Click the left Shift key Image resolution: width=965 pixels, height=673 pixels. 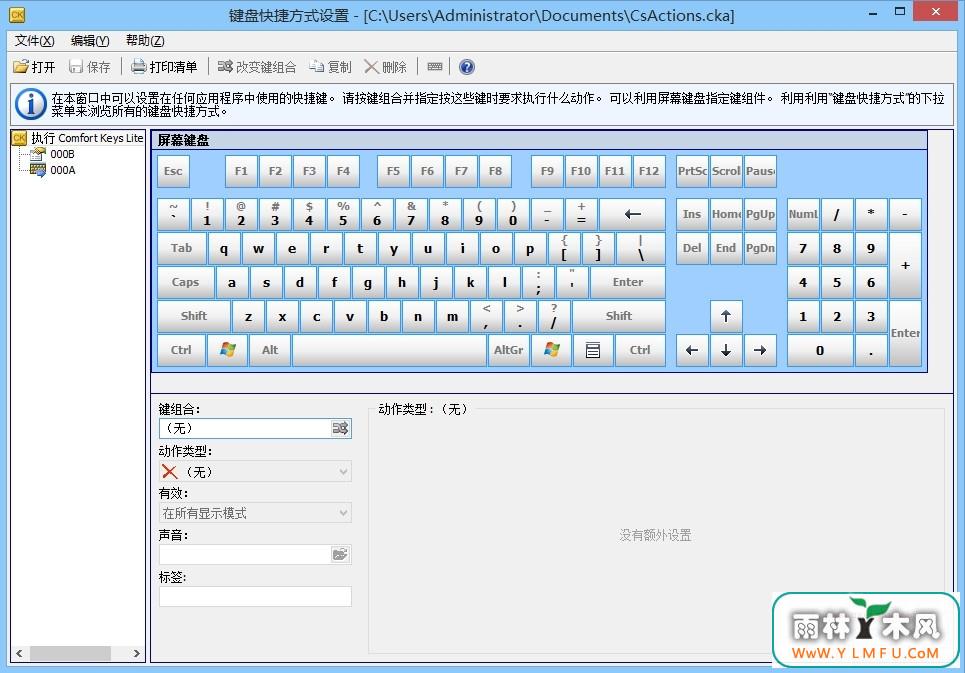coord(194,316)
